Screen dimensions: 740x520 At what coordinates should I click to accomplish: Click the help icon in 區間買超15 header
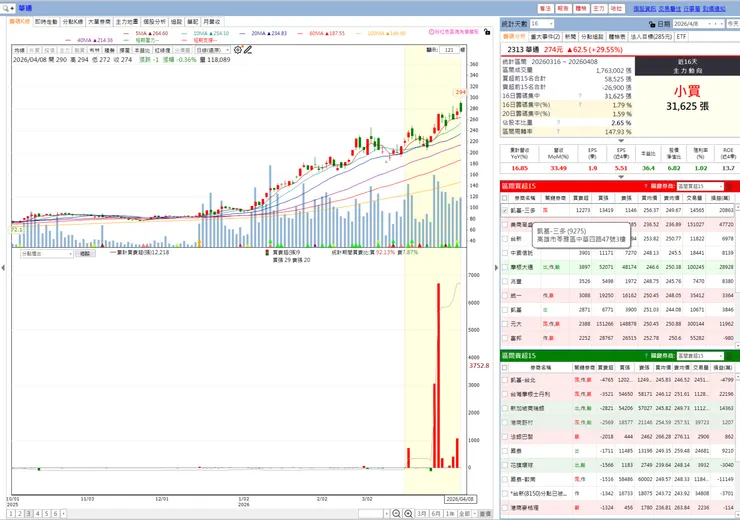[645, 186]
